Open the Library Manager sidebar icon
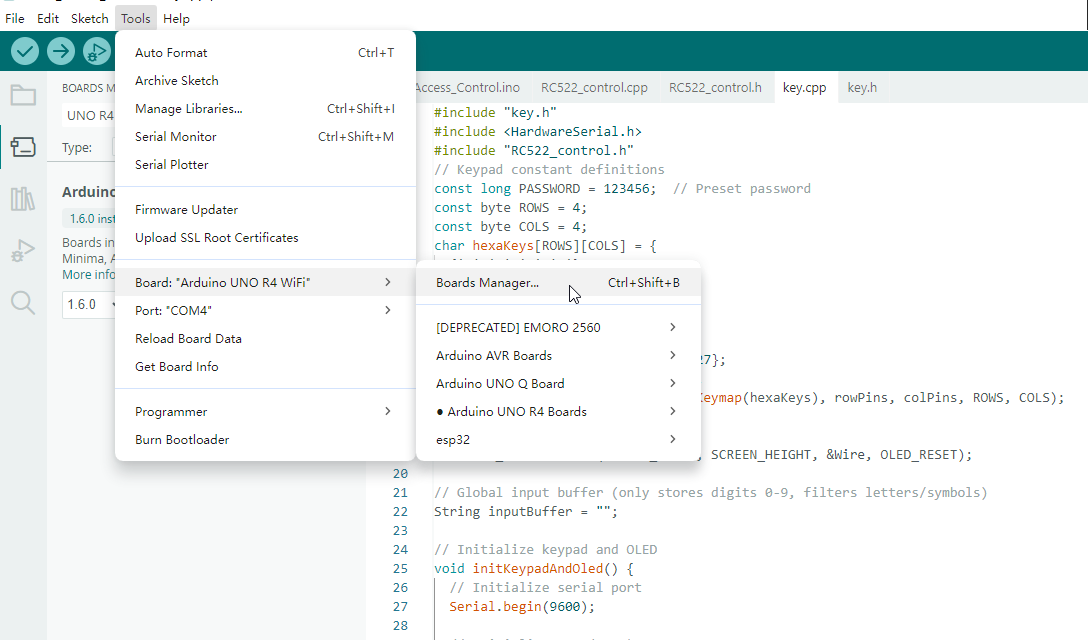The width and height of the screenshot is (1088, 640). coord(23,199)
